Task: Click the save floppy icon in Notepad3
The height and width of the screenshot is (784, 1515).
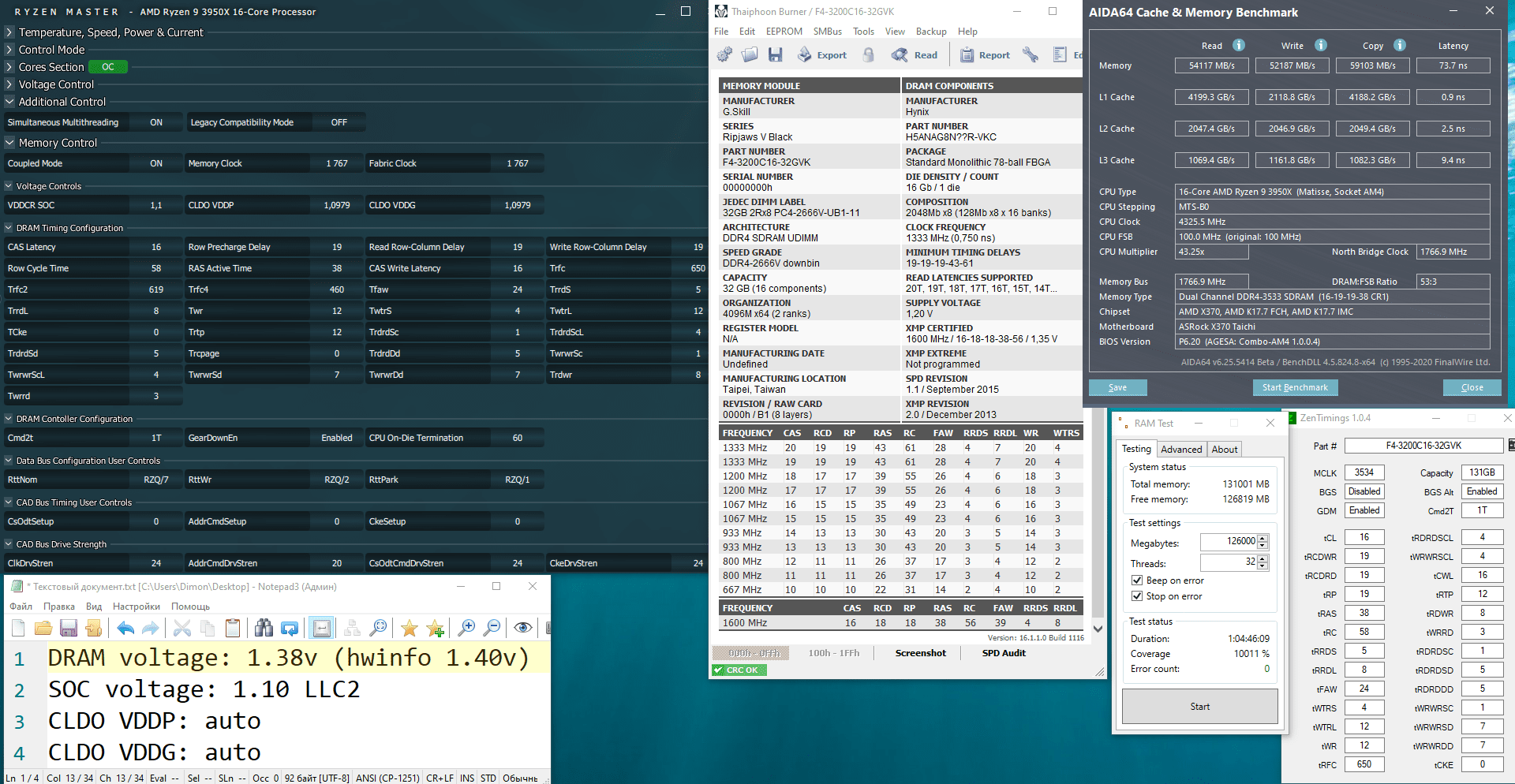Action: [69, 628]
